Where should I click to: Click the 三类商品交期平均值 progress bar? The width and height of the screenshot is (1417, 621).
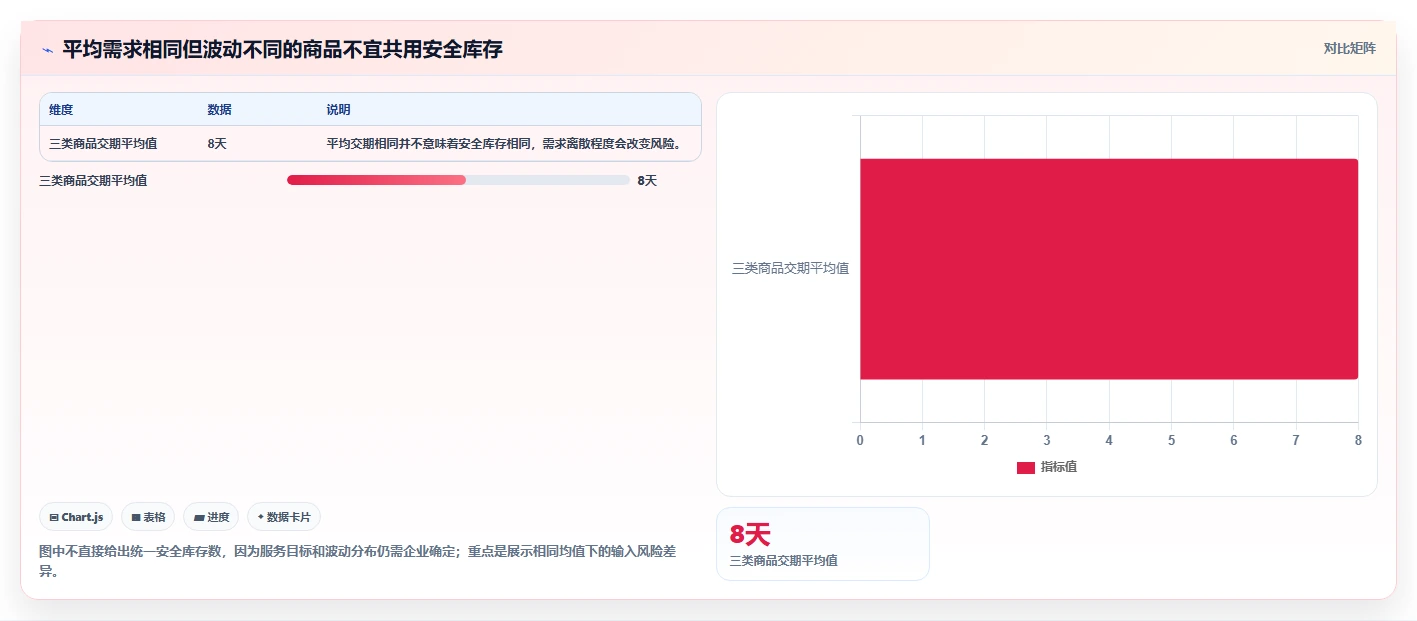(458, 180)
